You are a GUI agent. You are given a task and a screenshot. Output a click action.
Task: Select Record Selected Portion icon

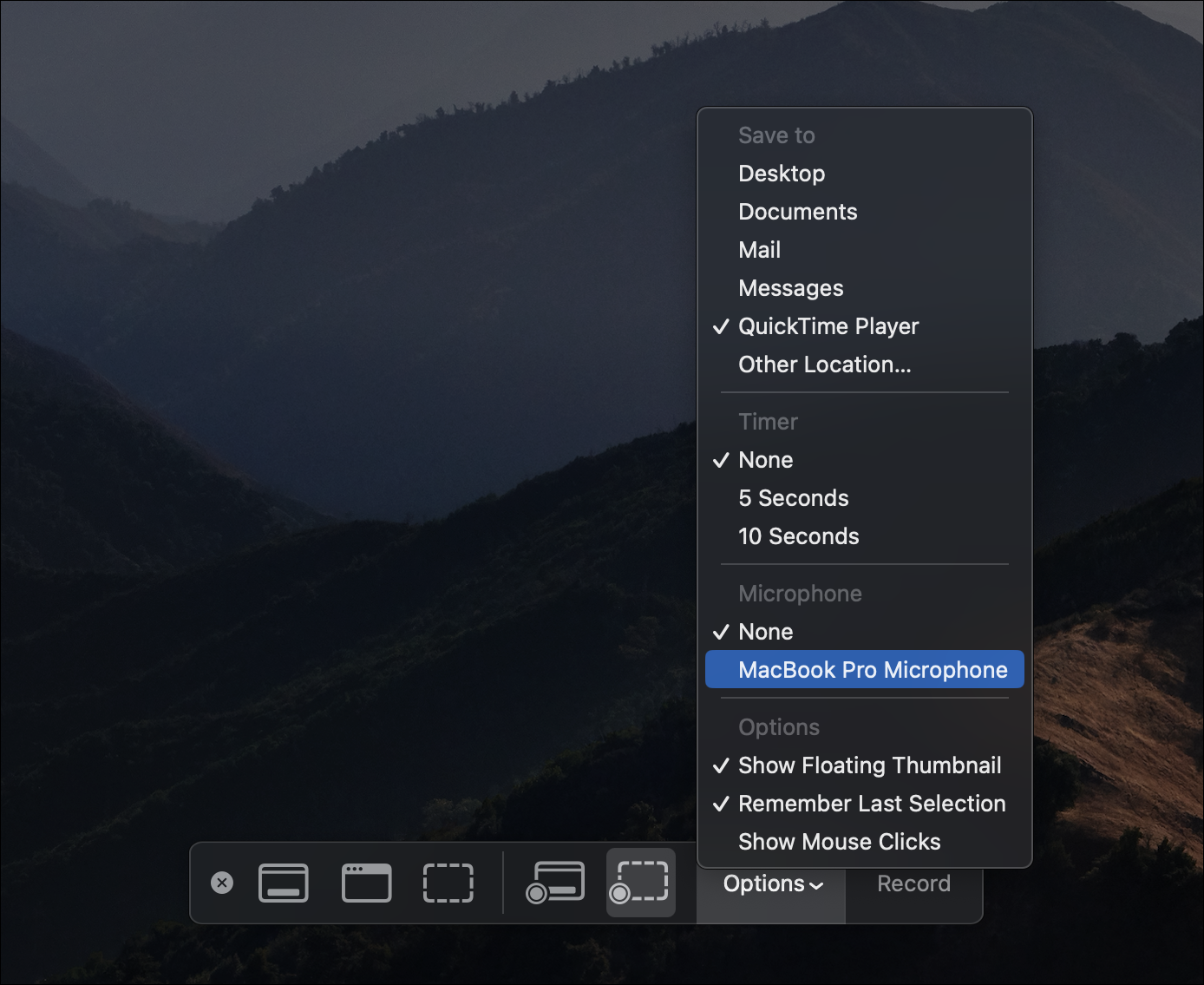(x=640, y=883)
